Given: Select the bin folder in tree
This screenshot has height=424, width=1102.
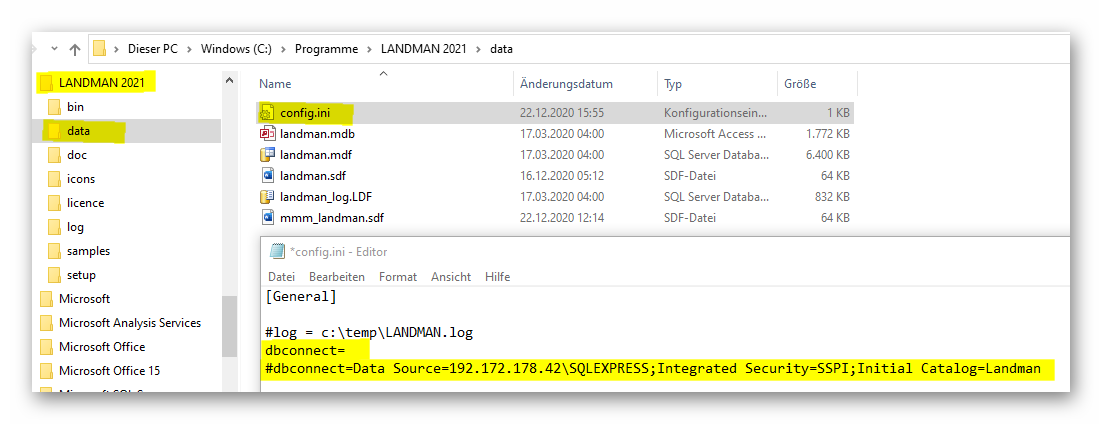Looking at the screenshot, I should [x=75, y=107].
